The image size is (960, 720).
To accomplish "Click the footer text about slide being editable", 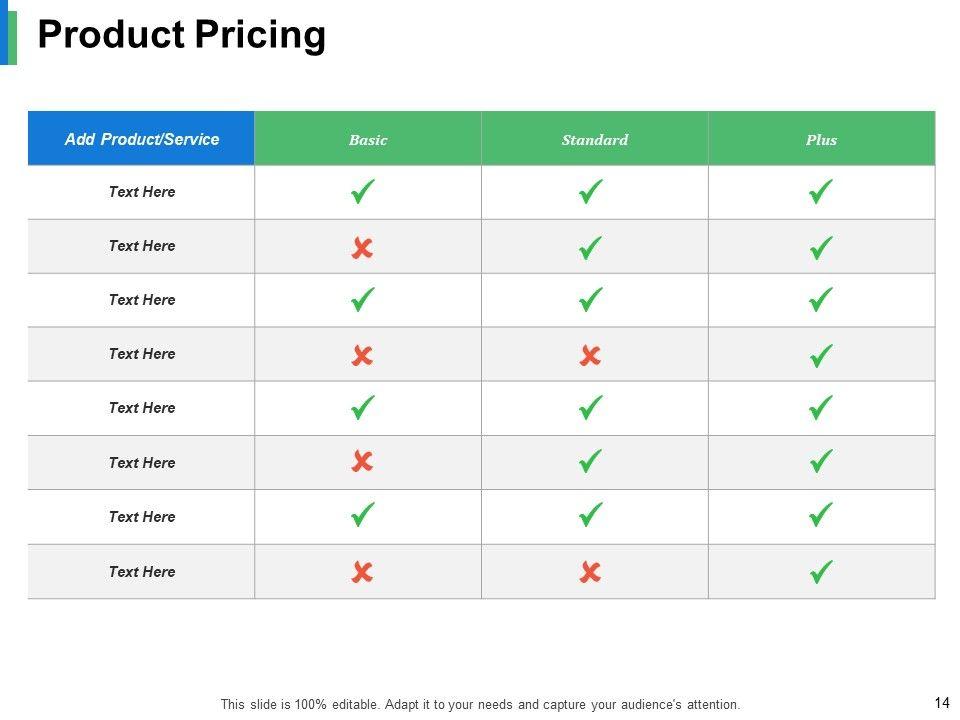I will pos(480,704).
